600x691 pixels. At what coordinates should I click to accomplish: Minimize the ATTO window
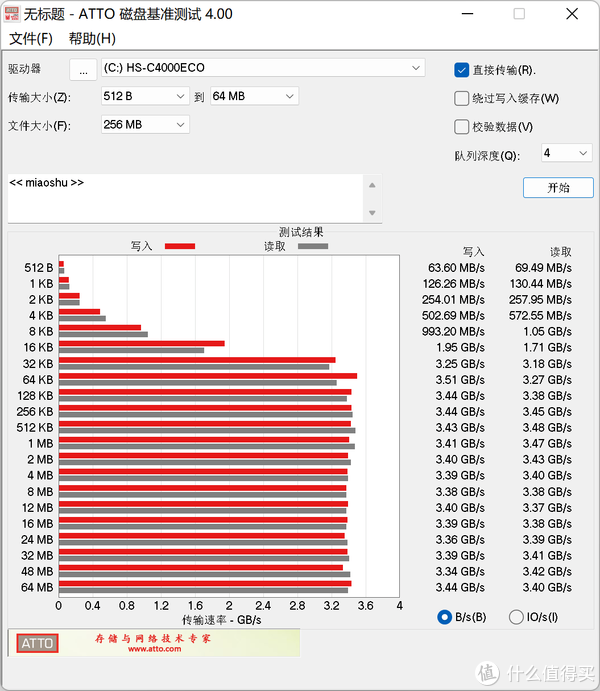(467, 14)
